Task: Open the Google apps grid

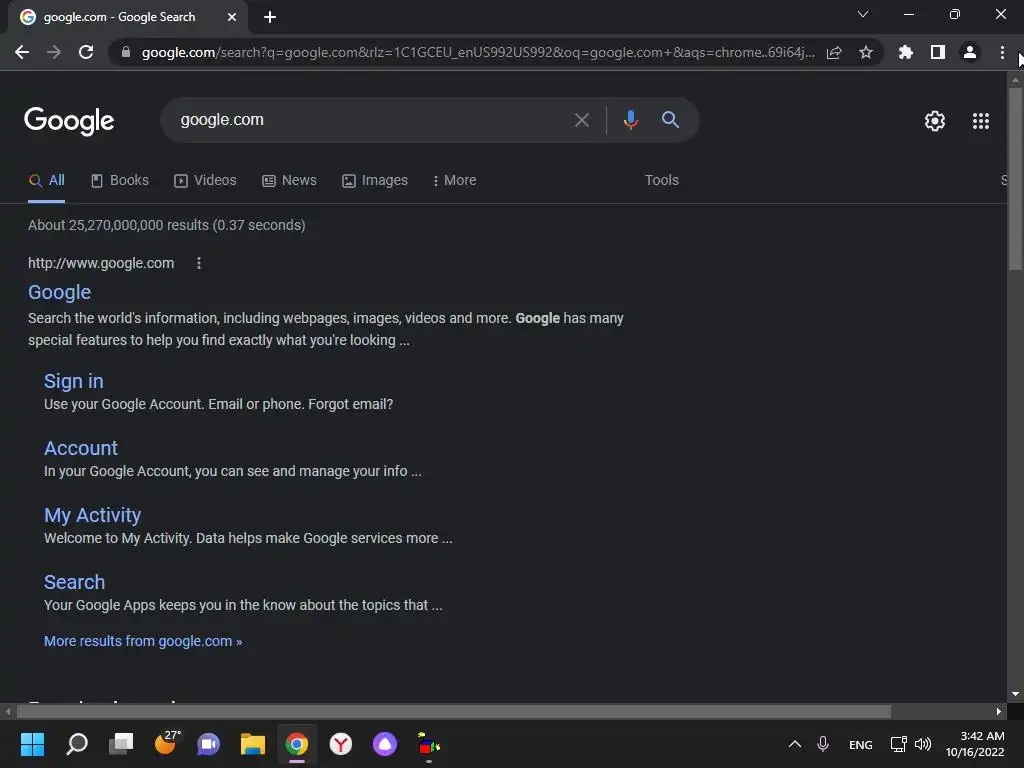Action: (981, 121)
